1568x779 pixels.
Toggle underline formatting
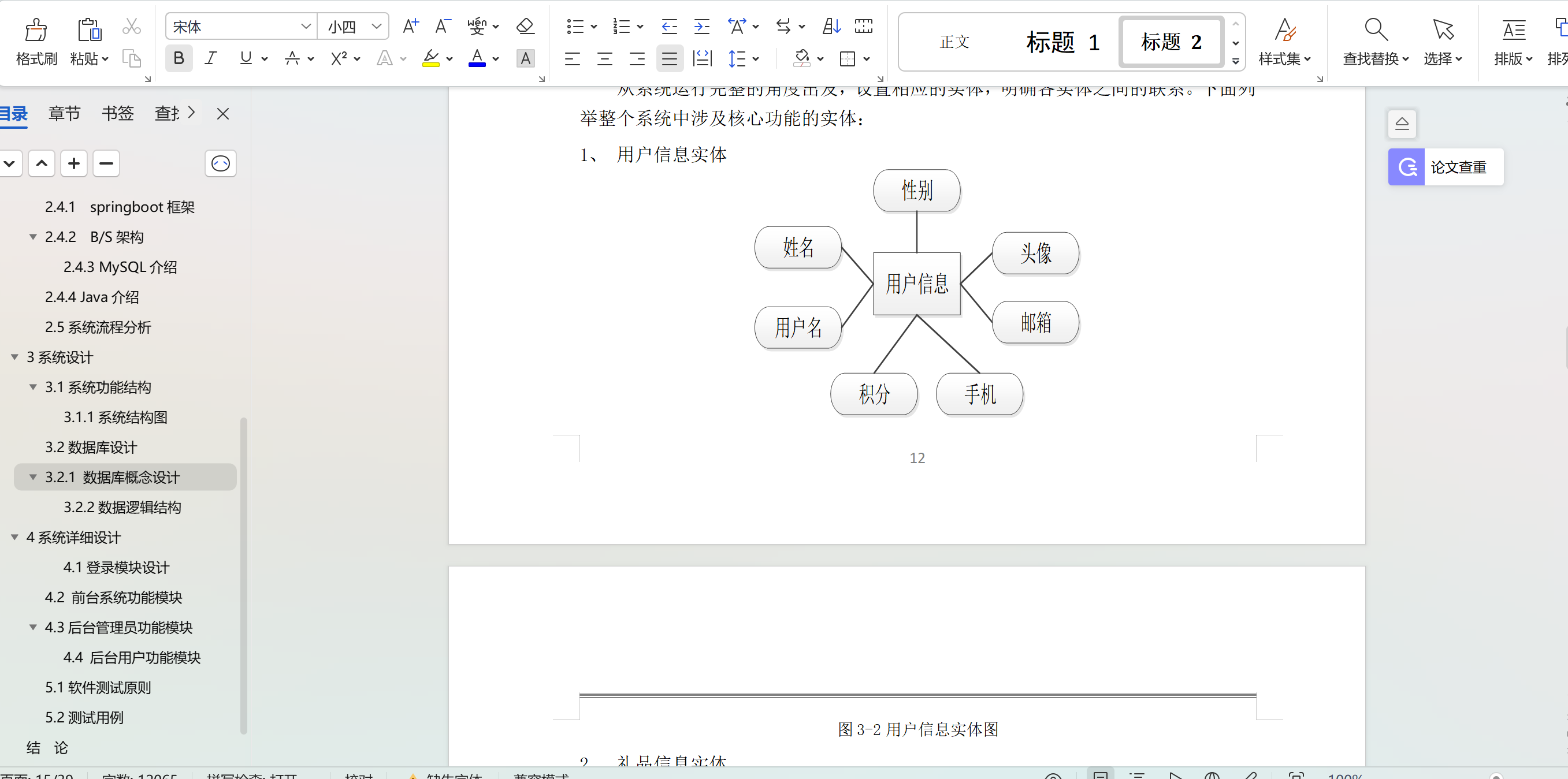pyautogui.click(x=246, y=58)
